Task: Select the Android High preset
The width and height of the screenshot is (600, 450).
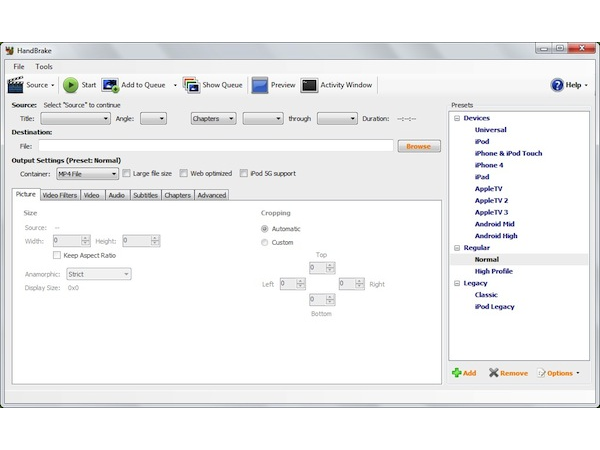Action: 496,236
